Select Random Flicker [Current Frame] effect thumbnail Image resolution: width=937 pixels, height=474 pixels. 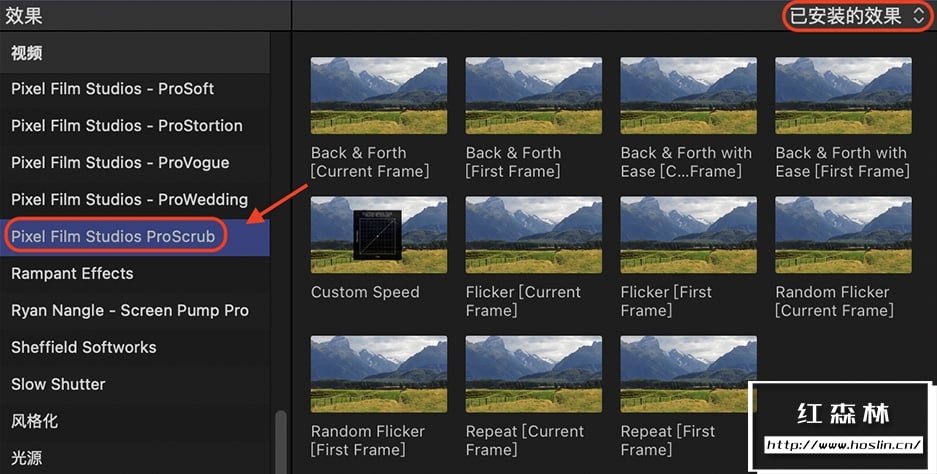[x=843, y=235]
